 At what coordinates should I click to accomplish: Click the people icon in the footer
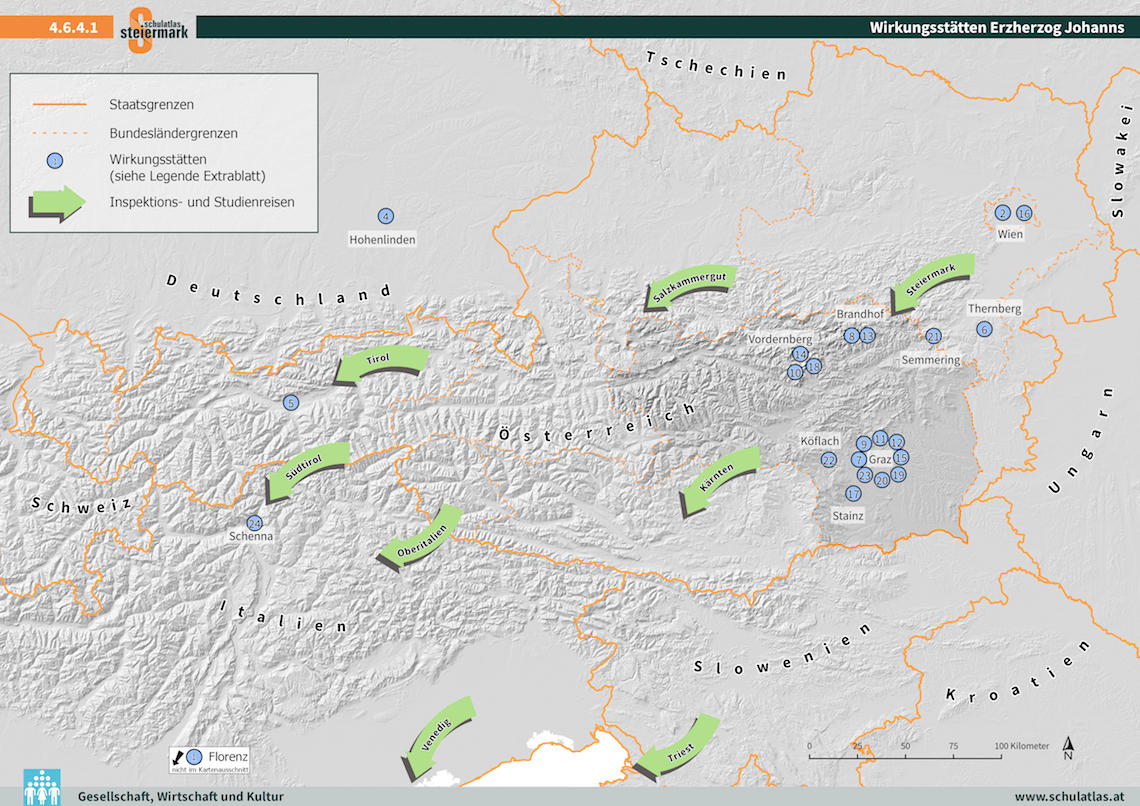click(x=41, y=786)
